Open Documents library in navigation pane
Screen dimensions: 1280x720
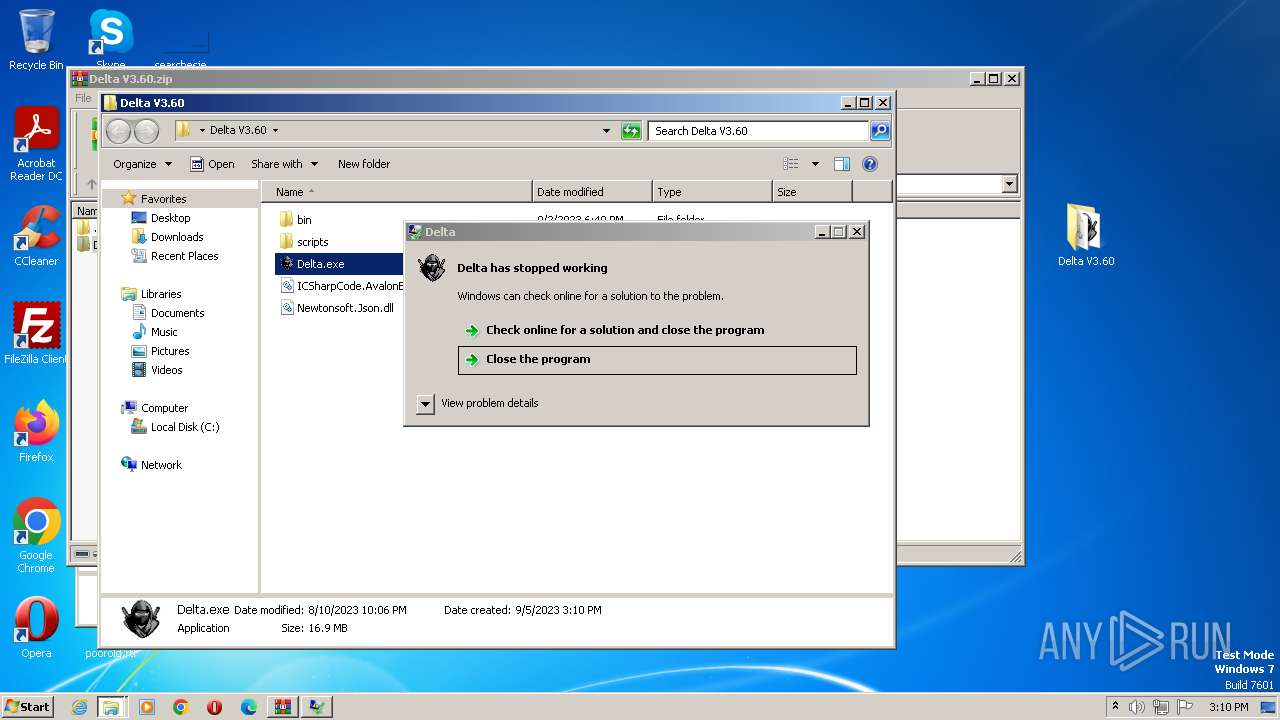tap(168, 313)
